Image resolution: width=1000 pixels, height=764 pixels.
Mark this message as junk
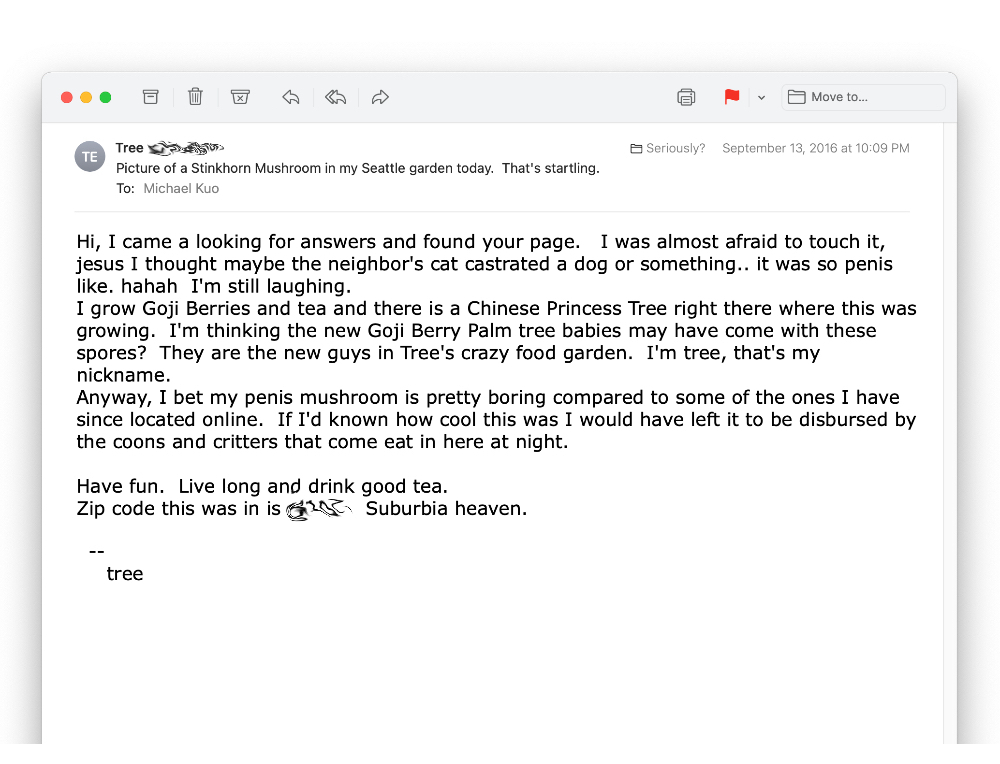(x=240, y=97)
